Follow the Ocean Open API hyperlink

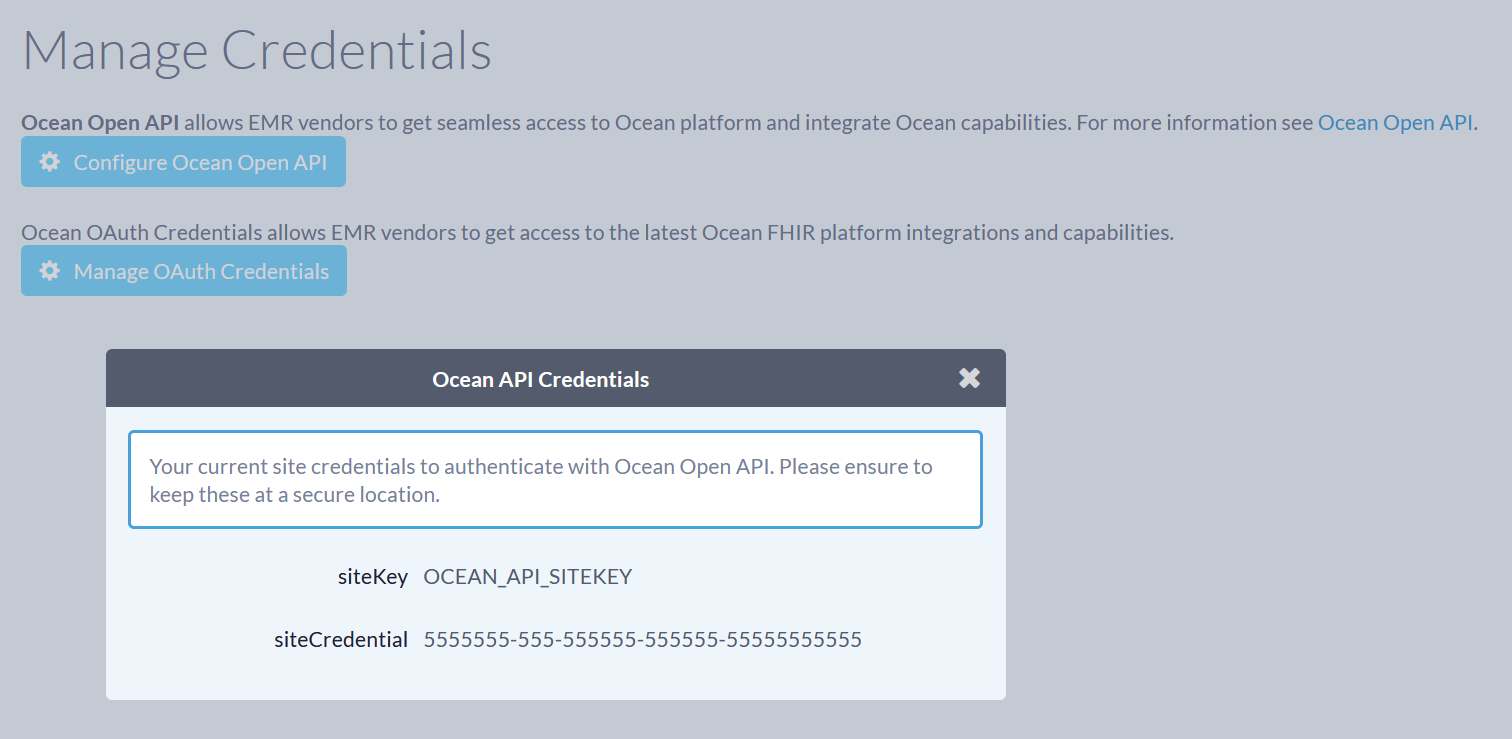(1395, 123)
